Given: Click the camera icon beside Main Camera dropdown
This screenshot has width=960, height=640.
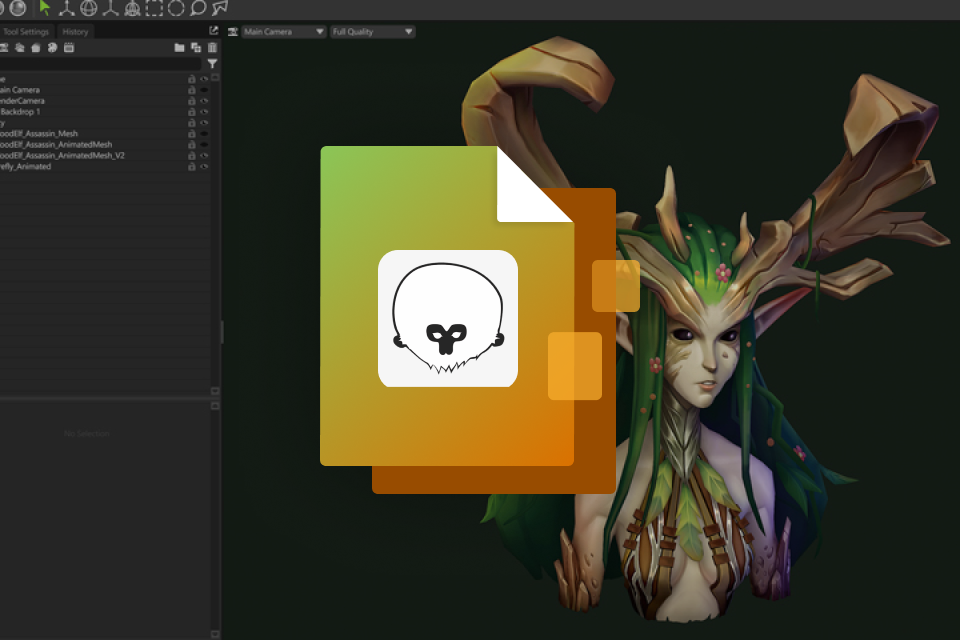Looking at the screenshot, I should [x=233, y=32].
